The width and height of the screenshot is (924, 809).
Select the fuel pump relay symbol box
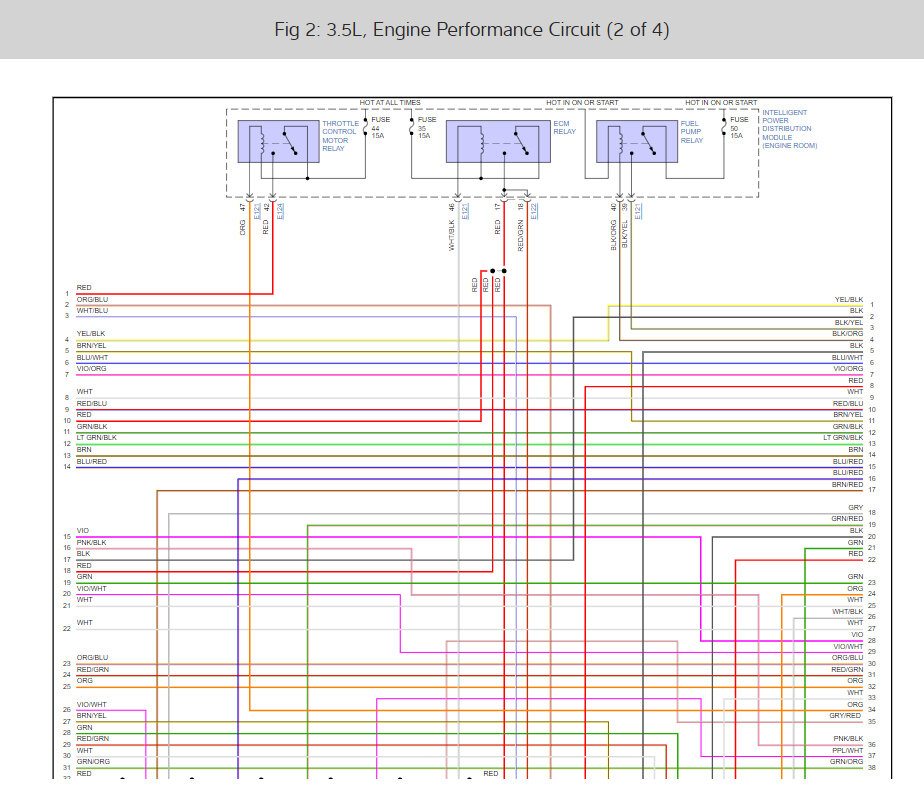click(637, 141)
